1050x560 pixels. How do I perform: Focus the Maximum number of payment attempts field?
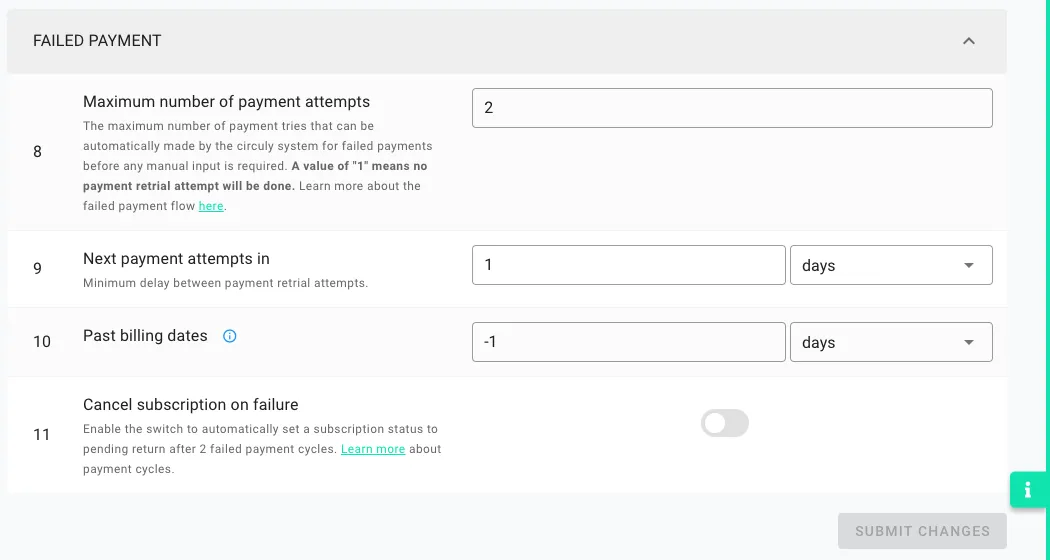(x=732, y=108)
